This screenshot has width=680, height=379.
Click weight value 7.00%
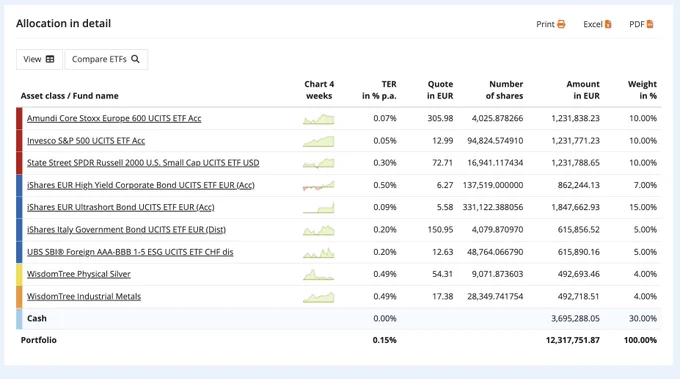pyautogui.click(x=645, y=185)
